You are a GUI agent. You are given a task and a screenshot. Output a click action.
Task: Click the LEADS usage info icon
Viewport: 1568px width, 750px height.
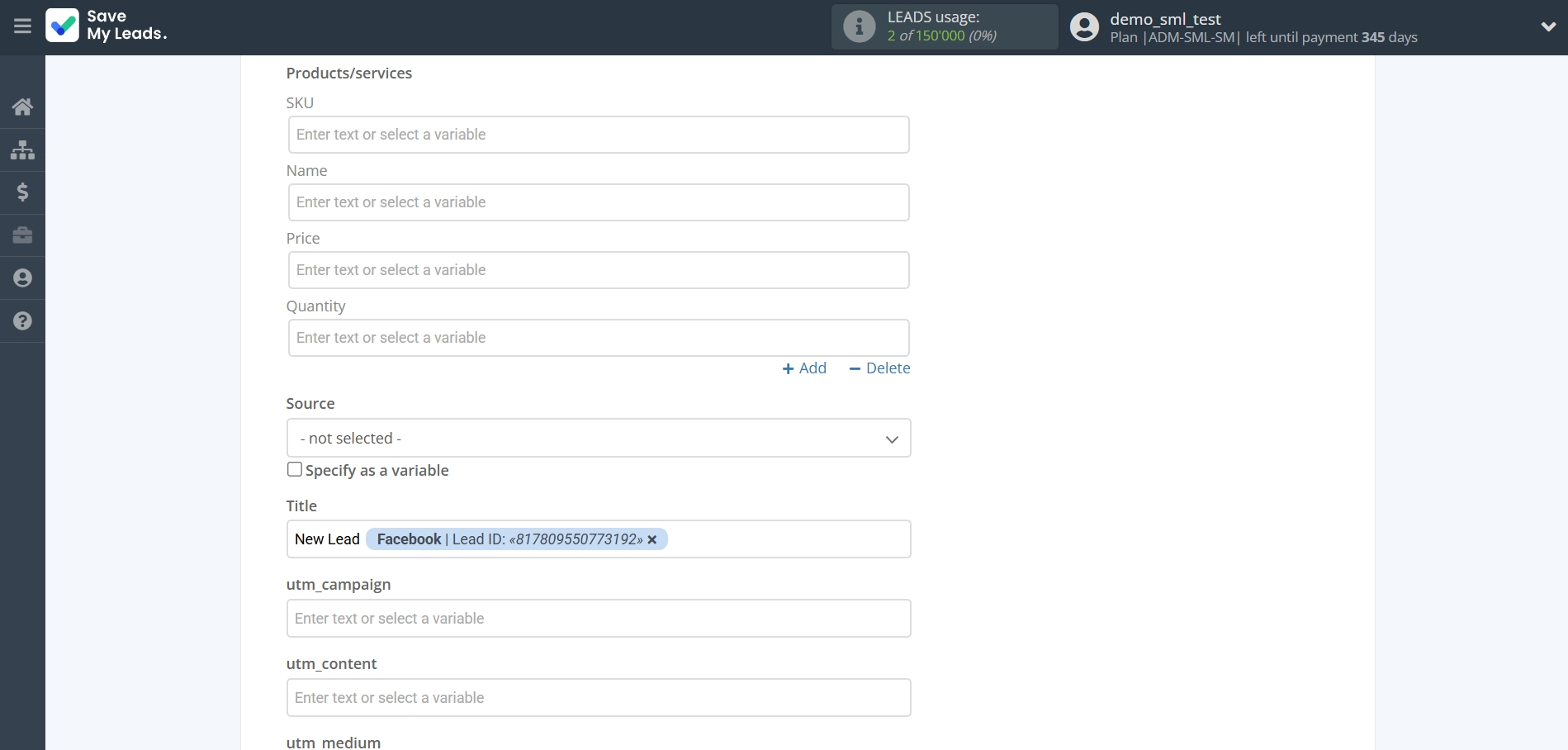tap(859, 26)
